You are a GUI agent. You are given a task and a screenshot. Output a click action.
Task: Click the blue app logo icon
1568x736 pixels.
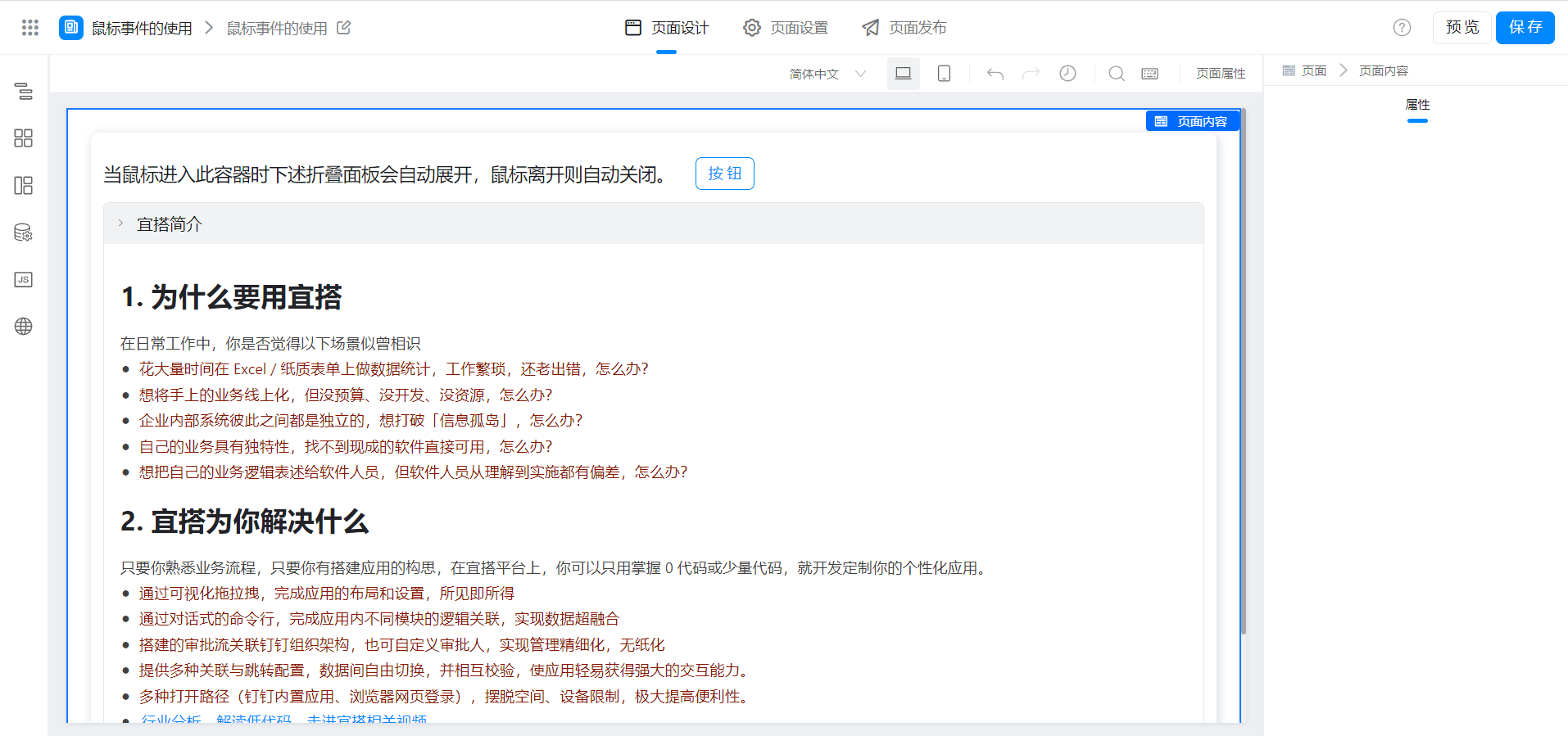coord(71,28)
